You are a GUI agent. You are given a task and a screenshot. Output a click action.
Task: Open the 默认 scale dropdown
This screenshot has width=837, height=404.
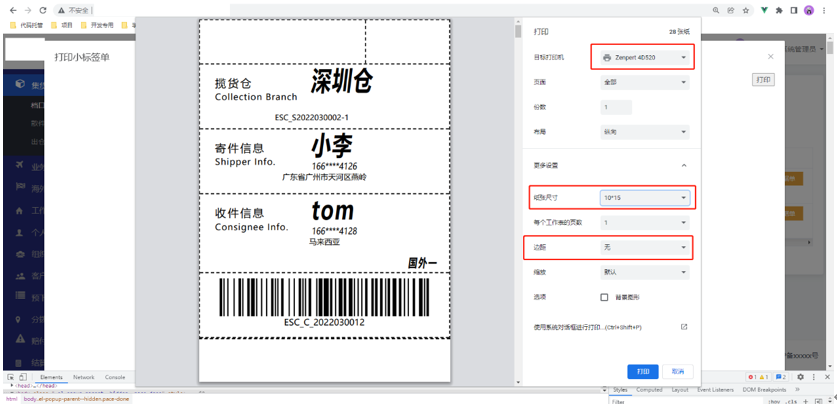pos(644,272)
